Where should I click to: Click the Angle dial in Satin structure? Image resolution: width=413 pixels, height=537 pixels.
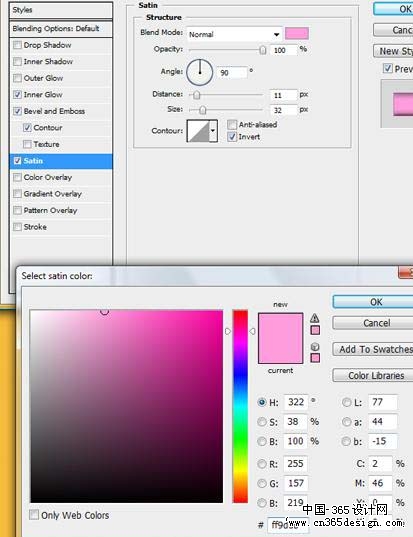coord(200,72)
